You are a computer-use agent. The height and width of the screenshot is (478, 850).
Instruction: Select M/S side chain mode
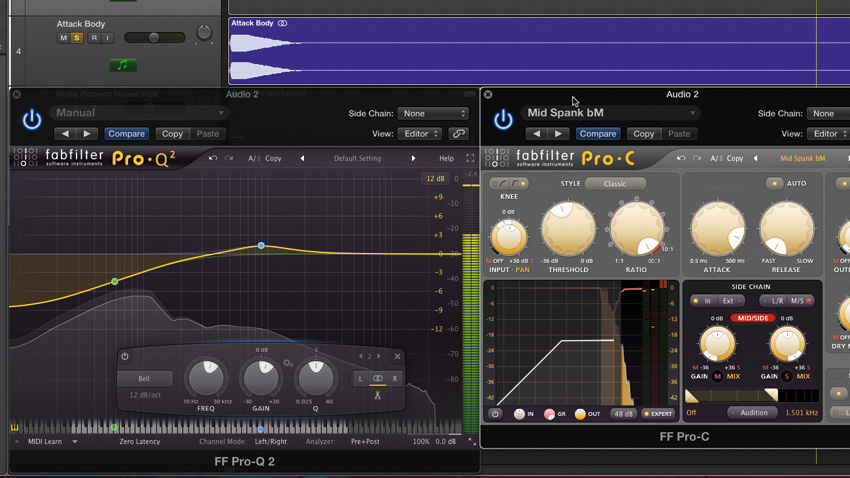801,301
